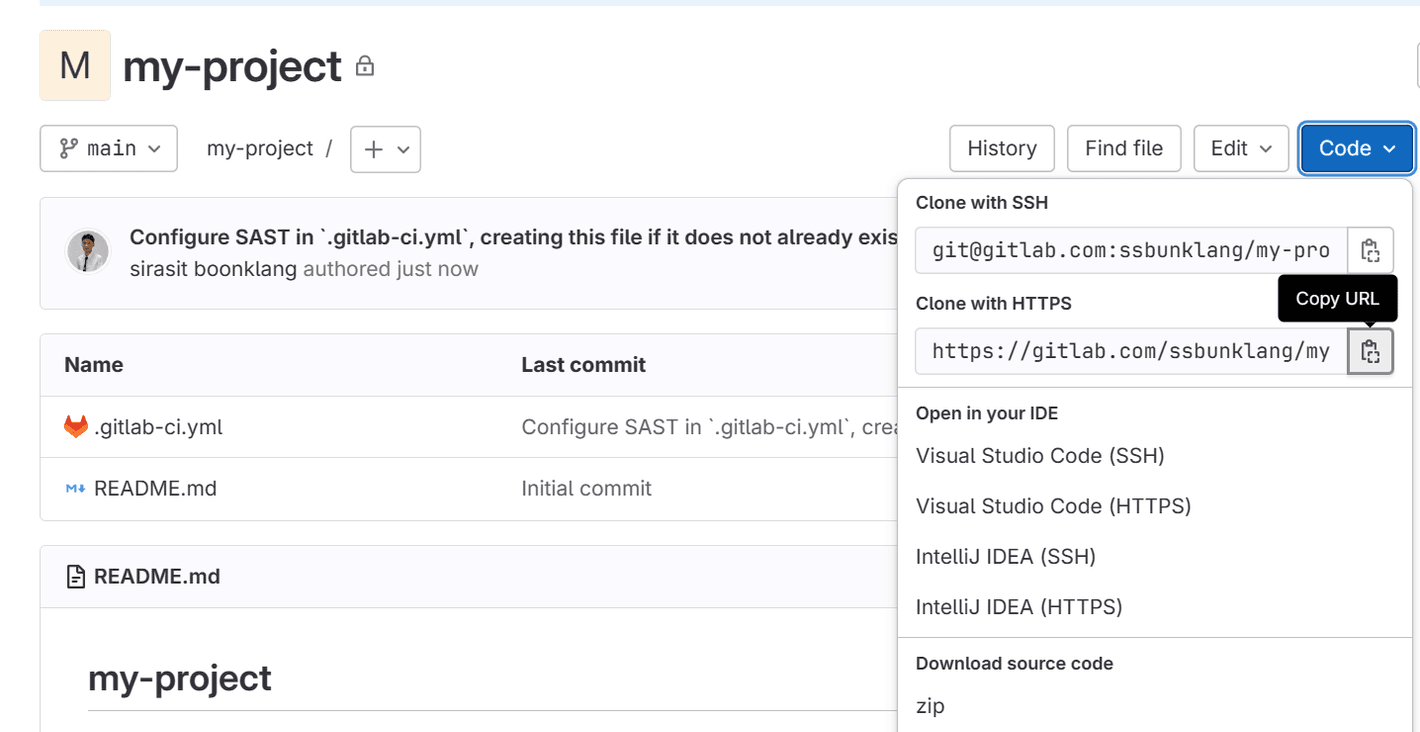The height and width of the screenshot is (732, 1420).
Task: Click the document icon in the README.md header
Action: pos(74,576)
